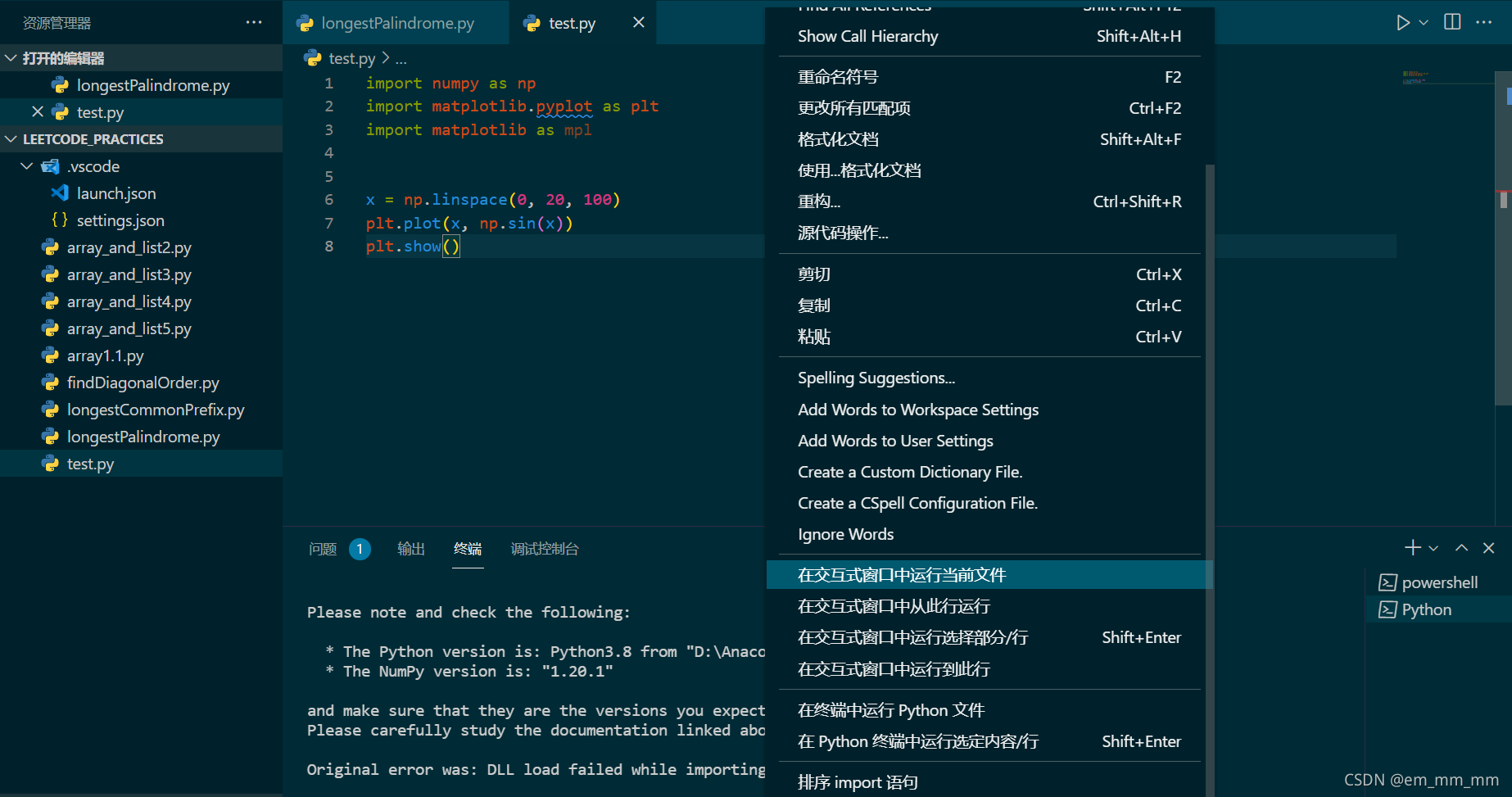Choose Create a CSpell Configuration File
1512x797 pixels.
(989, 503)
